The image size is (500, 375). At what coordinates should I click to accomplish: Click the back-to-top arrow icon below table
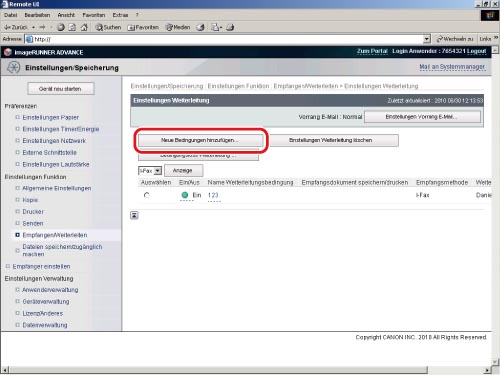pos(134,215)
